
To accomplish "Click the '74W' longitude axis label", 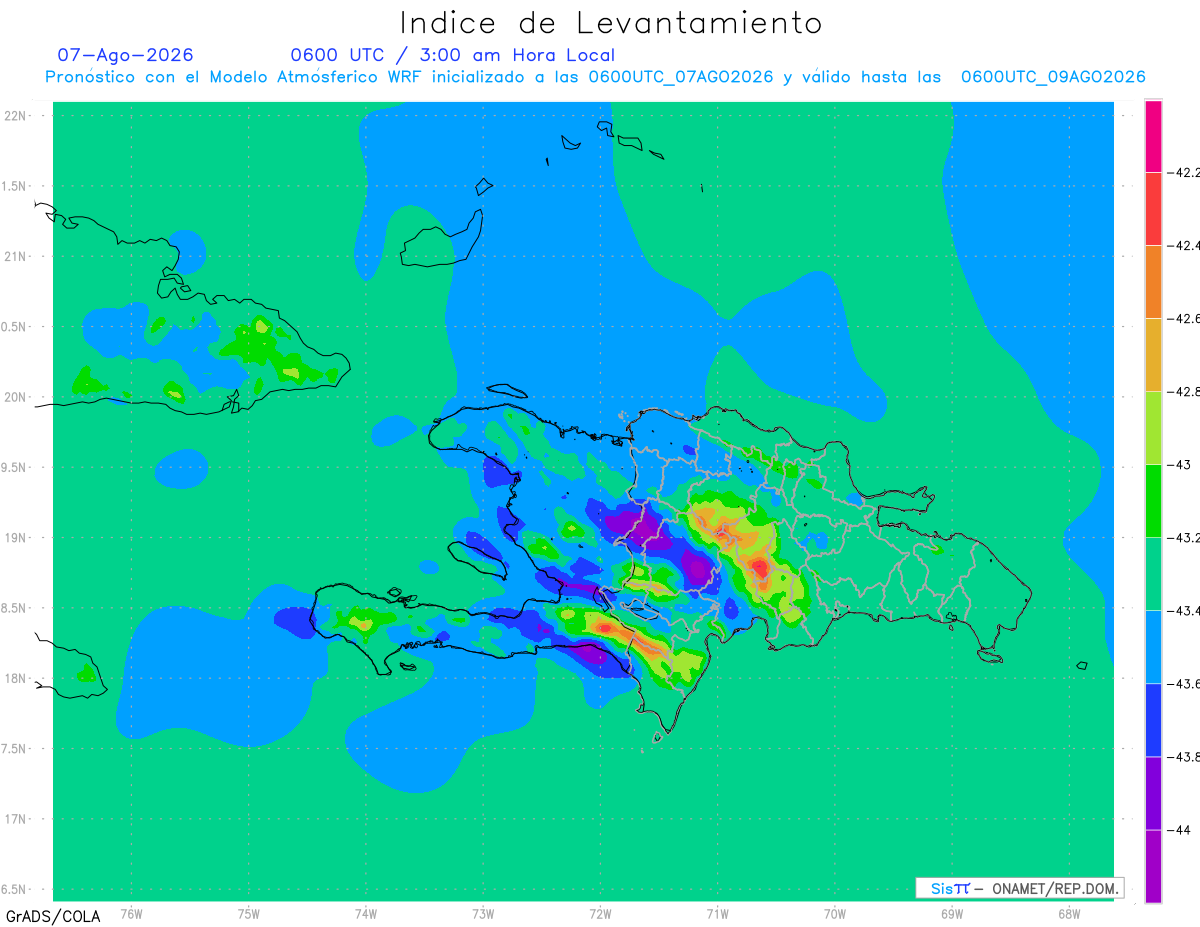I will click(x=366, y=912).
